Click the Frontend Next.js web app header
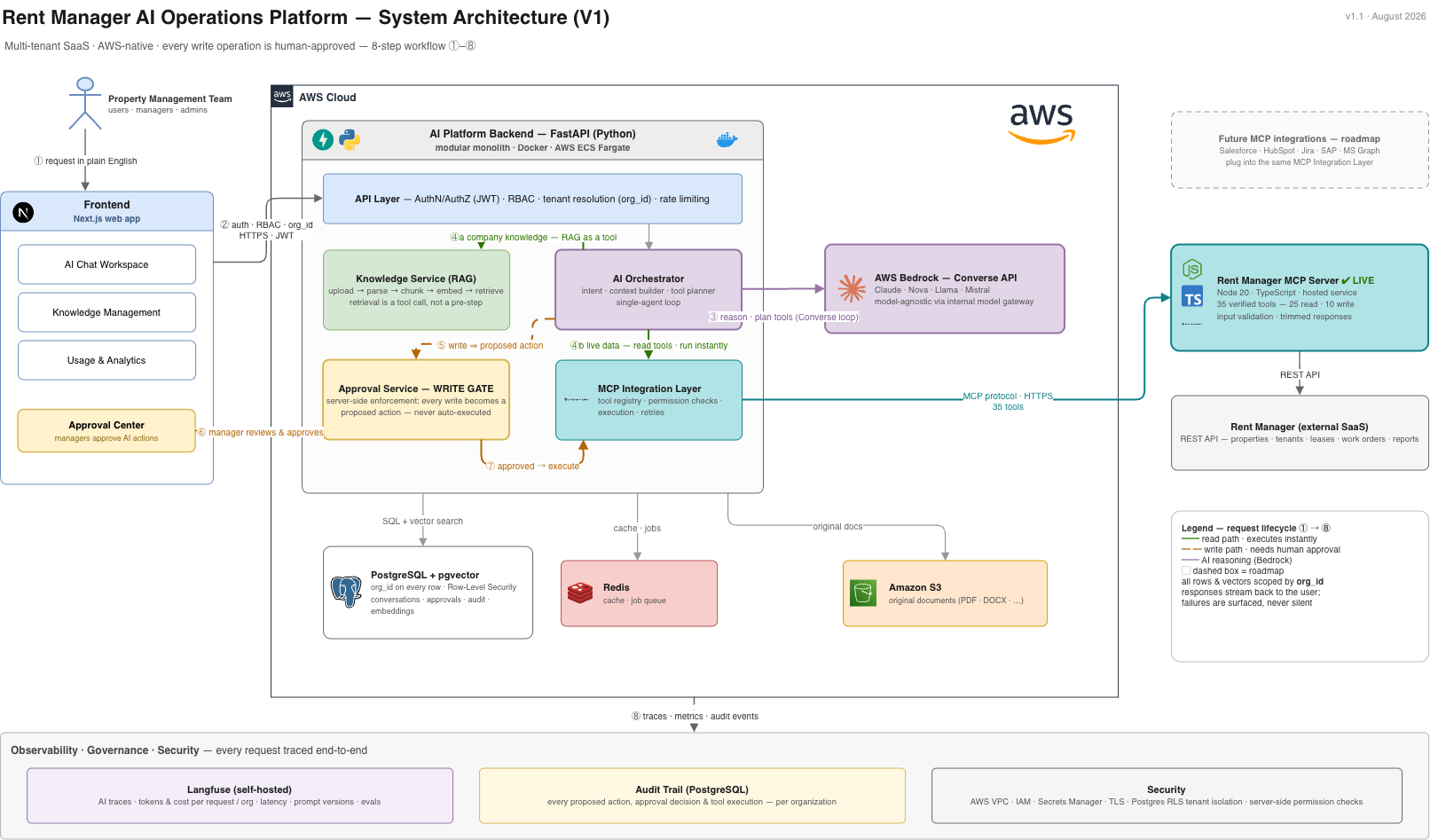This screenshot has height=840, width=1430. (106, 211)
